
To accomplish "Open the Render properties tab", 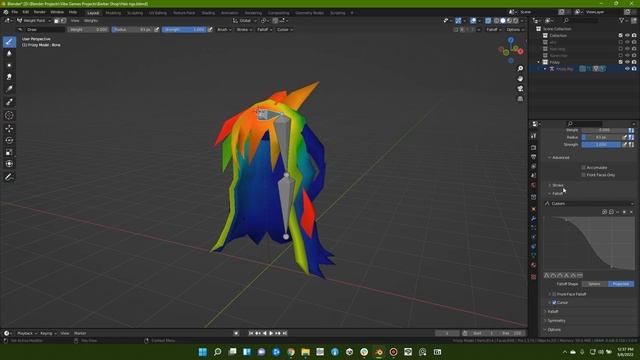I will pyautogui.click(x=533, y=147).
